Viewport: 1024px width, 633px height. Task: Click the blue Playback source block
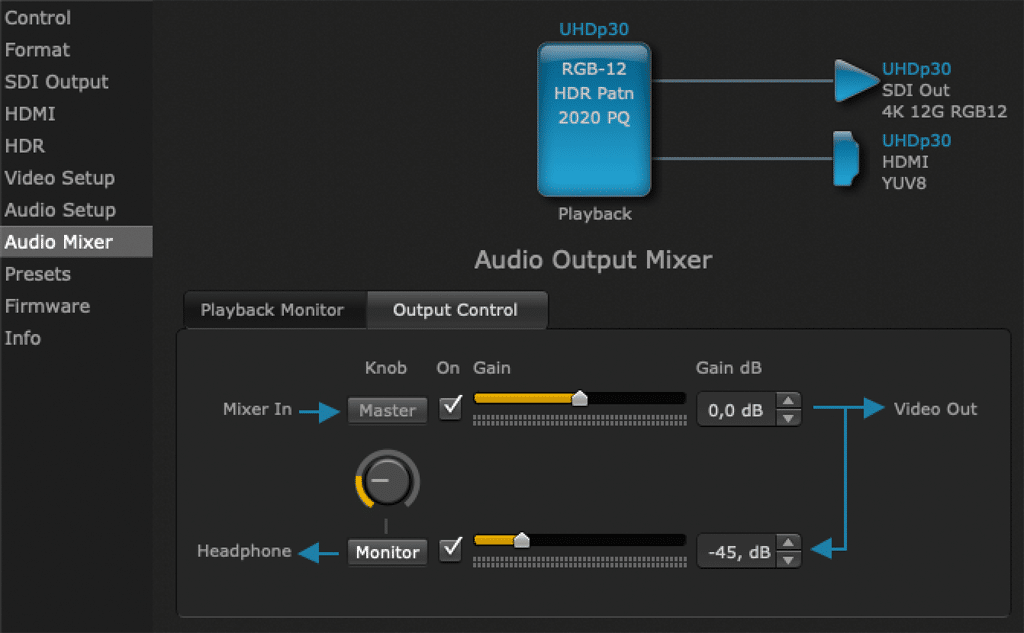click(x=594, y=119)
